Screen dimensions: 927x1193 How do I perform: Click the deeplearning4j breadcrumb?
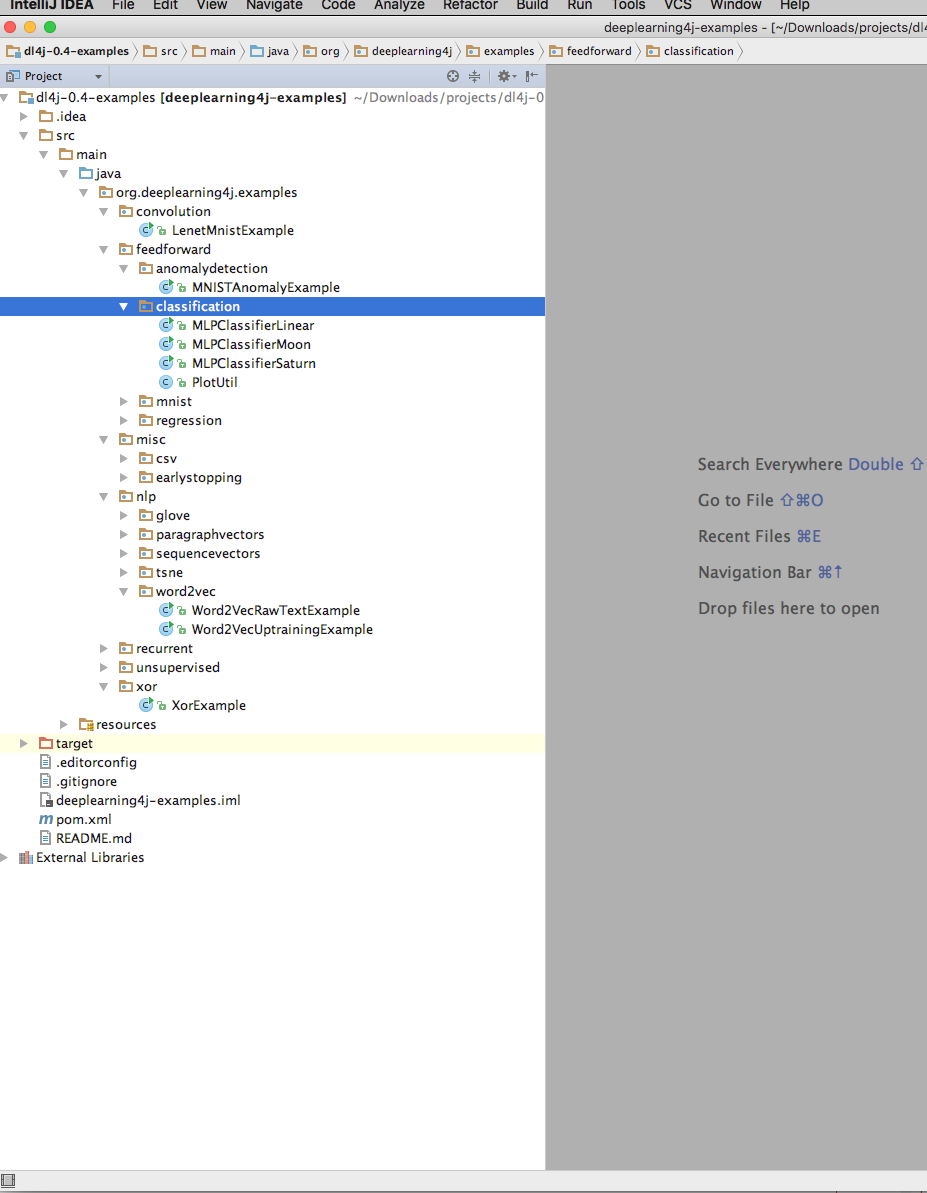click(411, 51)
